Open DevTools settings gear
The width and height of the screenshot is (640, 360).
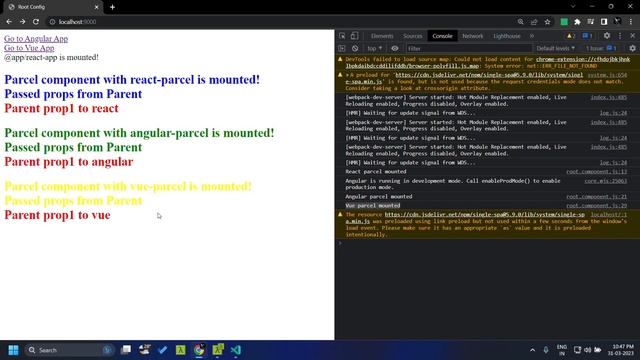click(607, 36)
